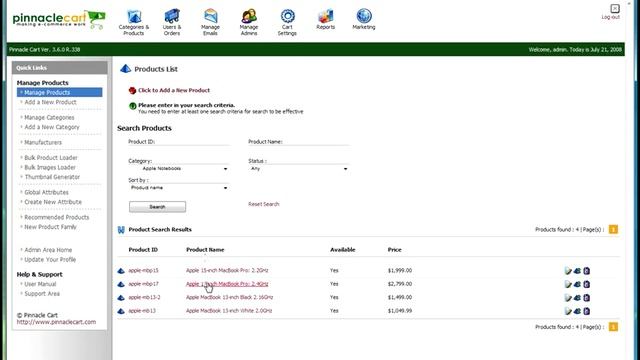This screenshot has width=640, height=360.
Task: Open Global Attributes sidebar link
Action: pos(47,192)
